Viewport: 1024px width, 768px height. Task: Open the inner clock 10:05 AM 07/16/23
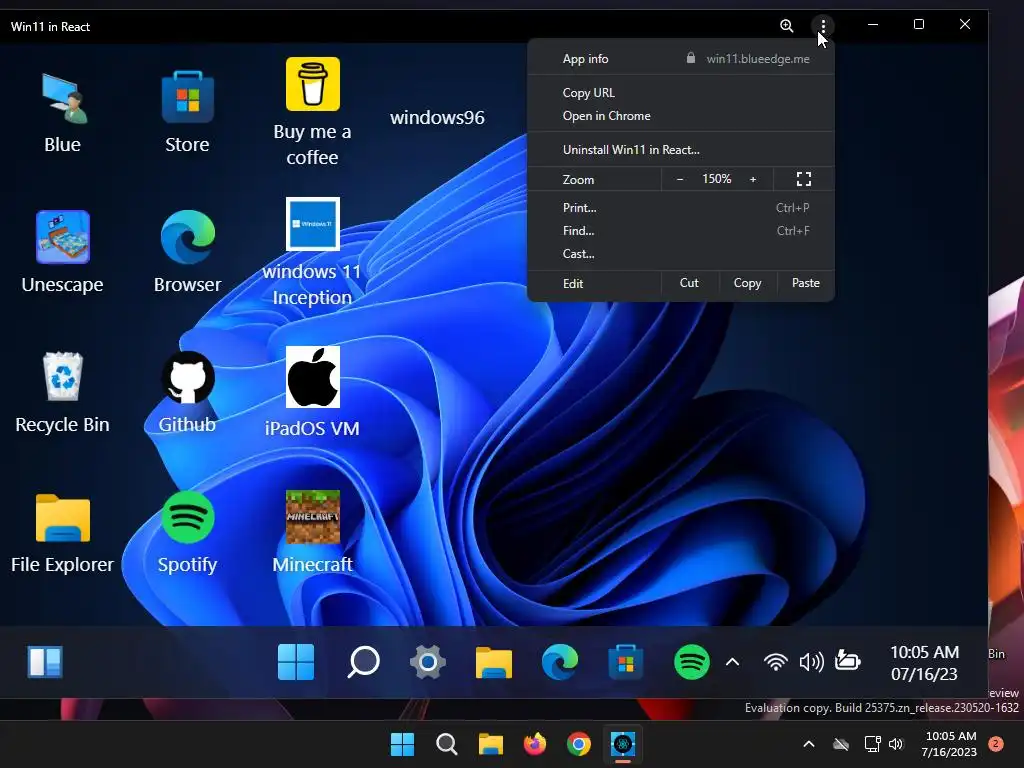click(925, 663)
